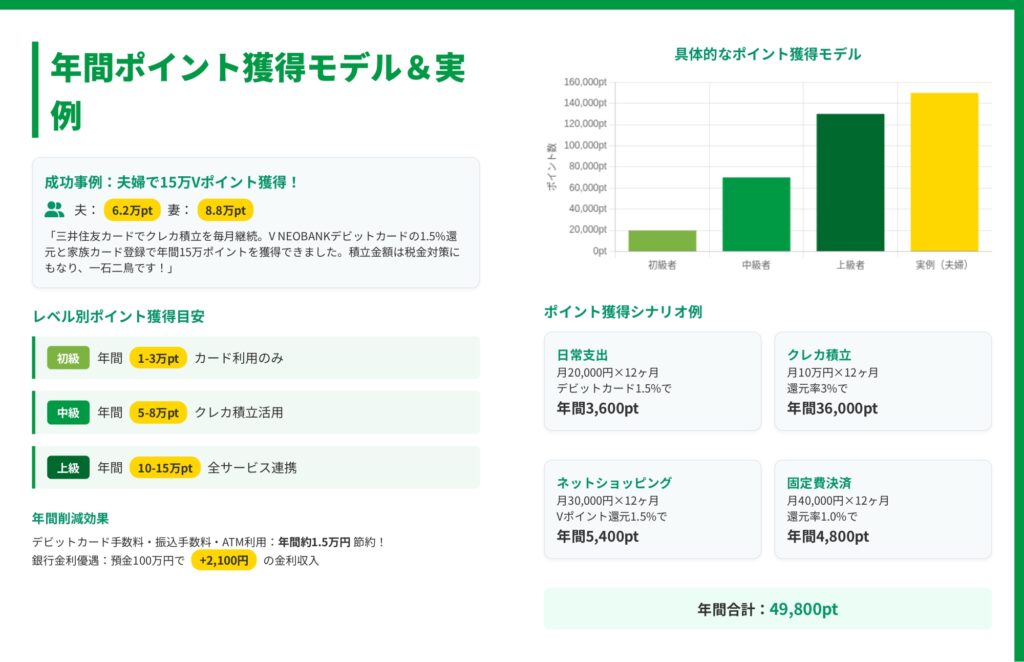This screenshot has height=662, width=1024.
Task: Open the 日常支出 scenario card
Action: [x=652, y=381]
